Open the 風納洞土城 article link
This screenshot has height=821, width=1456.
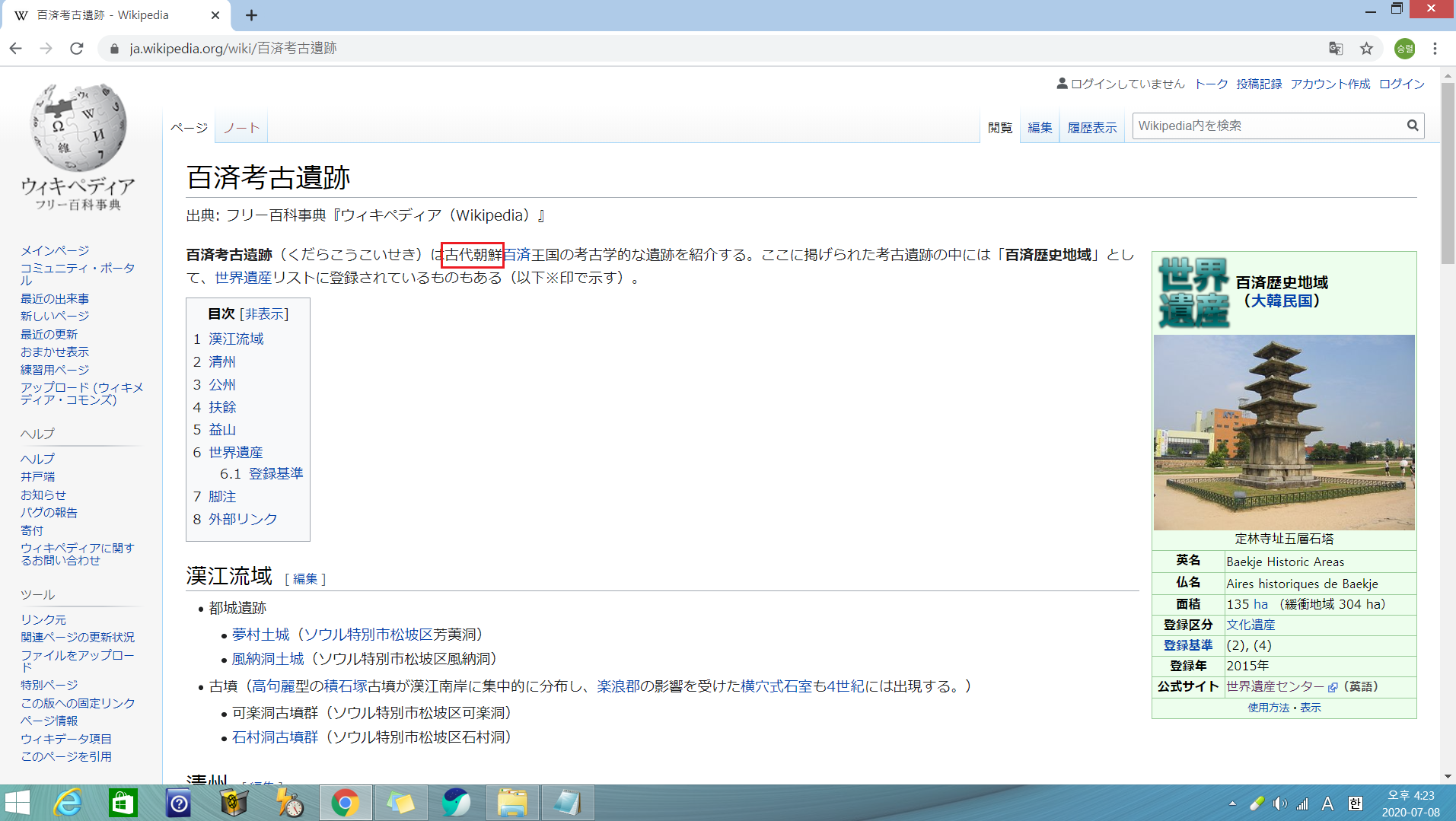coord(268,659)
